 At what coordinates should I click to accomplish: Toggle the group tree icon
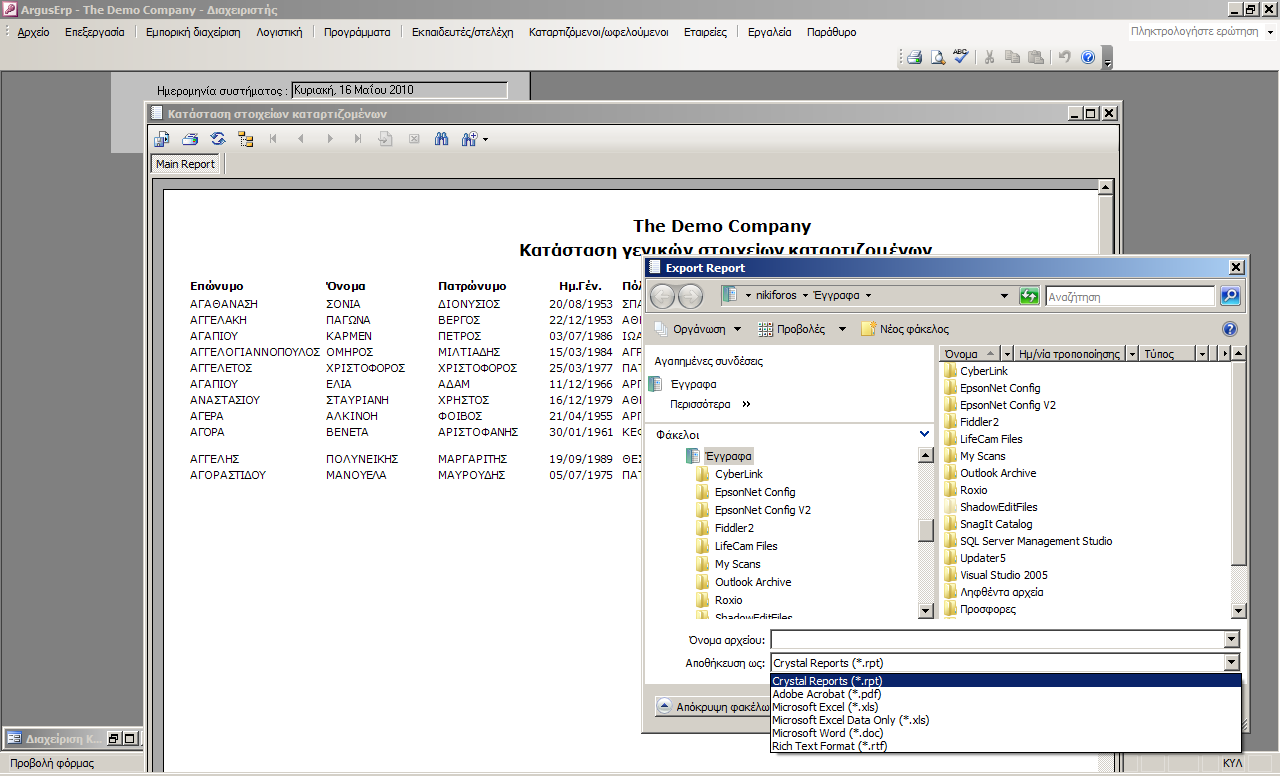pyautogui.click(x=245, y=139)
